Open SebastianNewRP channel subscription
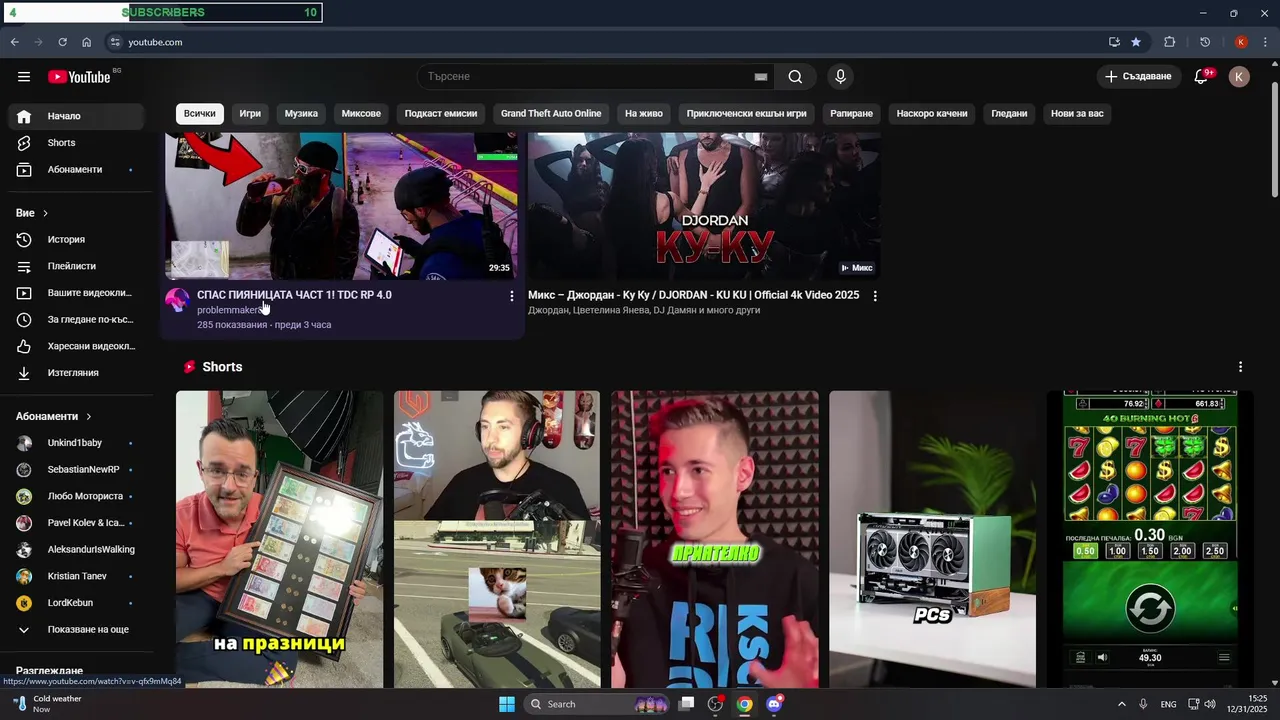The image size is (1280, 720). coord(76,470)
